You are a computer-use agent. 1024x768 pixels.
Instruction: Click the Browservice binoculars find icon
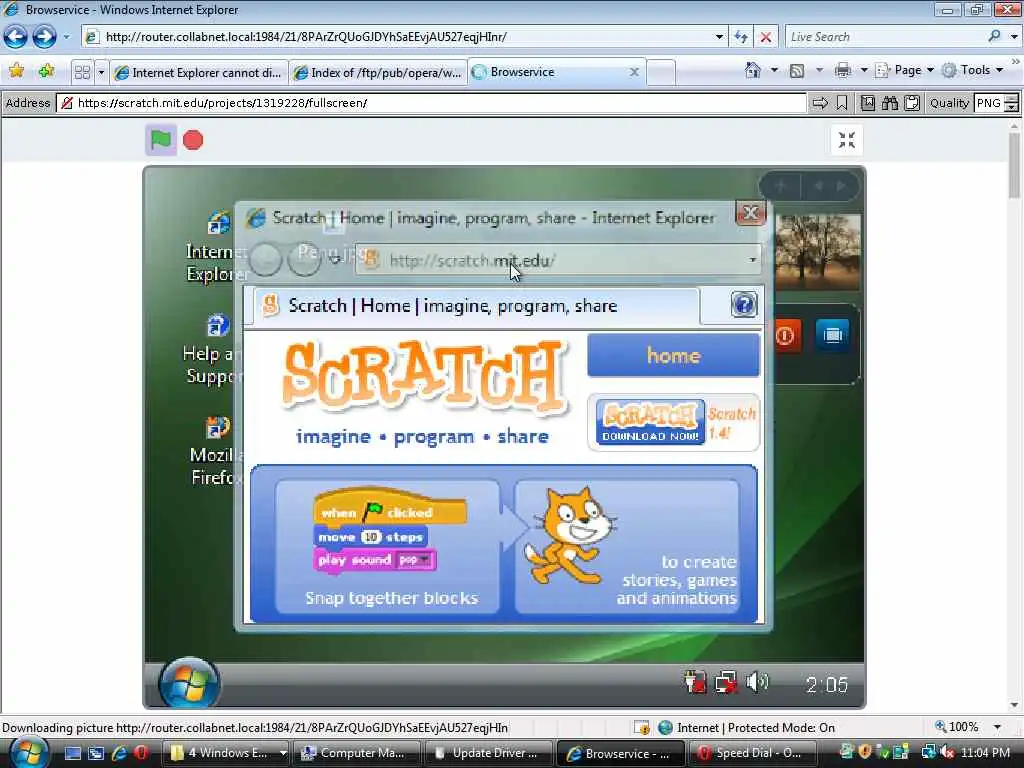click(x=889, y=103)
